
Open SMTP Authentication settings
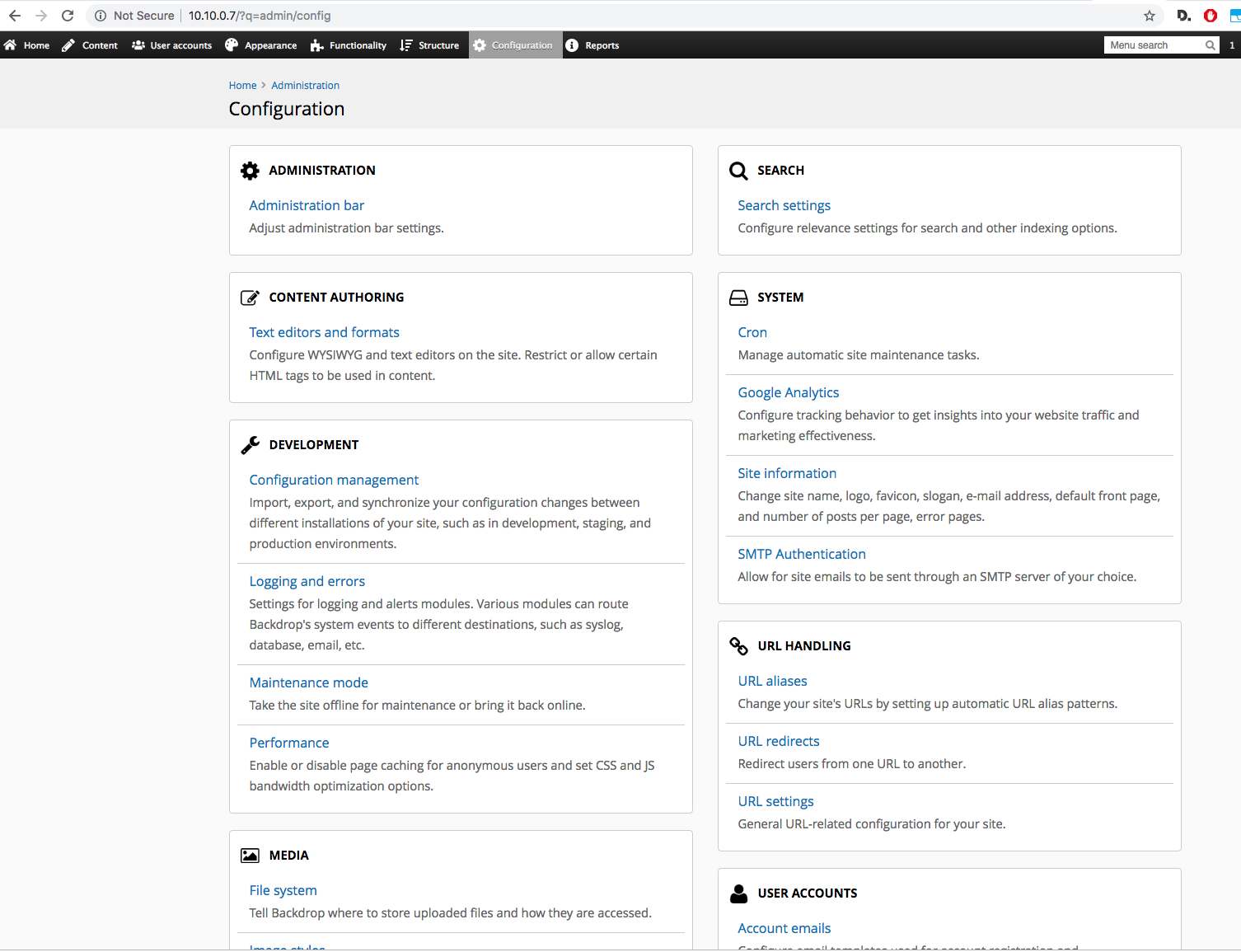(x=802, y=554)
